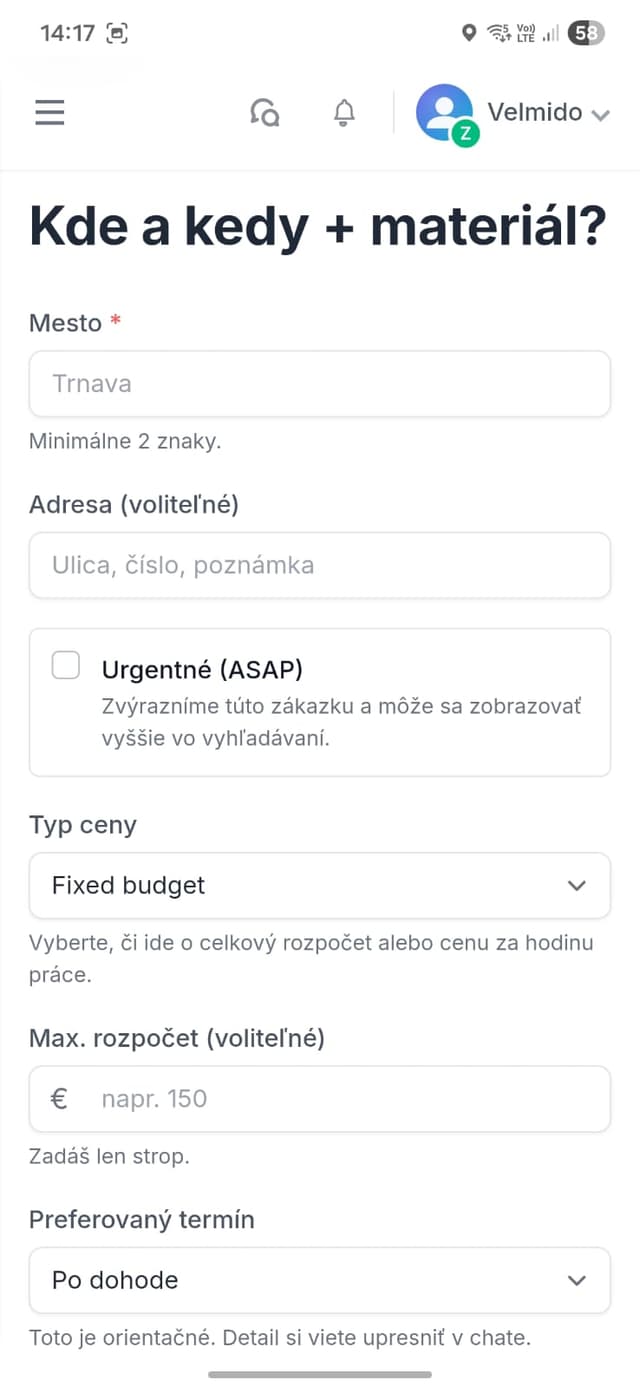Tap the screen capture icon next to the clock

(119, 33)
